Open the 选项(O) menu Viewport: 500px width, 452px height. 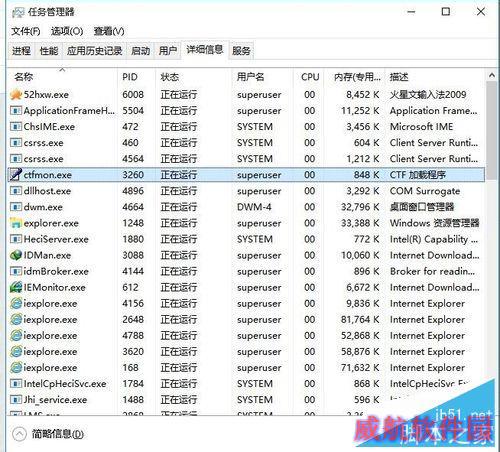tap(67, 31)
